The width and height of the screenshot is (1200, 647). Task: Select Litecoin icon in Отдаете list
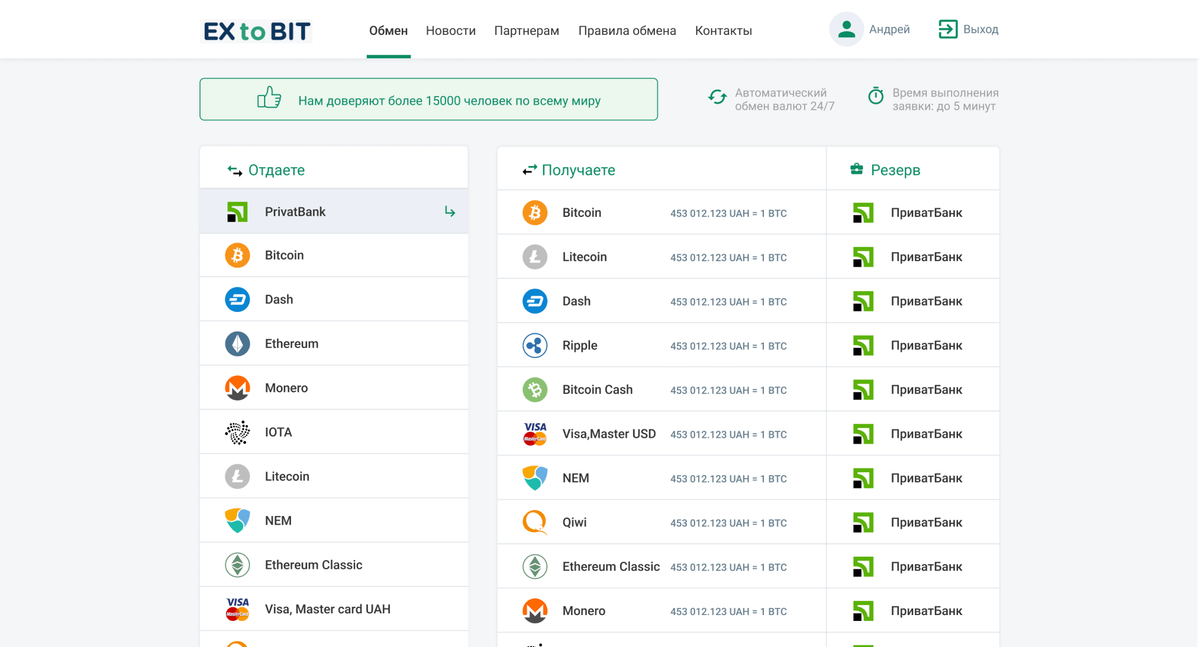coord(237,477)
